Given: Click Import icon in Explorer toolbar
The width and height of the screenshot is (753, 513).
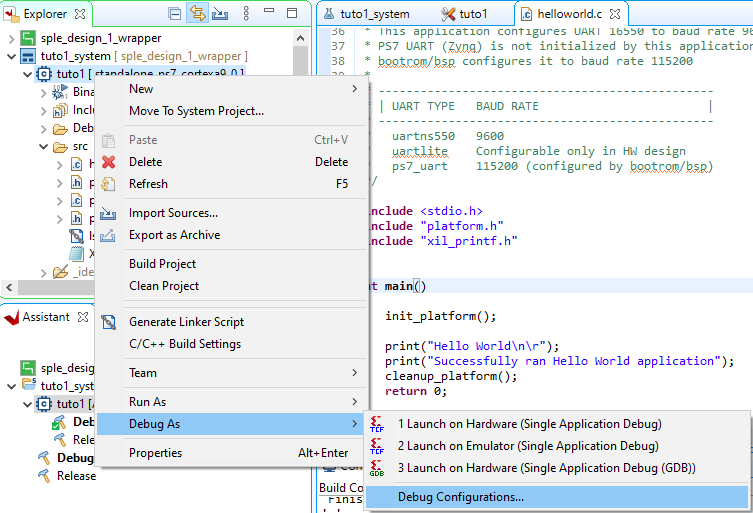Looking at the screenshot, I should (220, 14).
